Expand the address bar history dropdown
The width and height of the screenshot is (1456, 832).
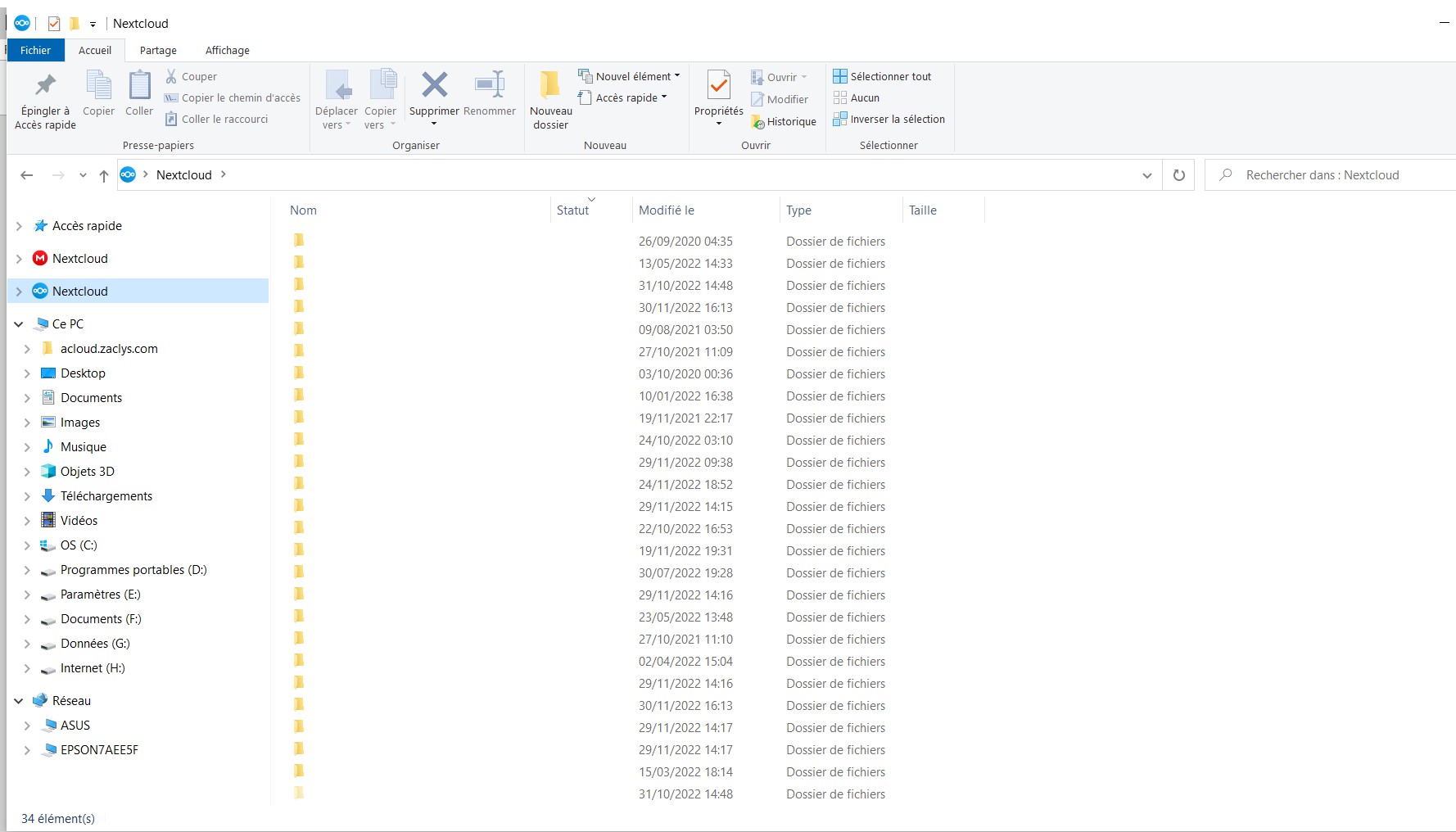point(1146,175)
